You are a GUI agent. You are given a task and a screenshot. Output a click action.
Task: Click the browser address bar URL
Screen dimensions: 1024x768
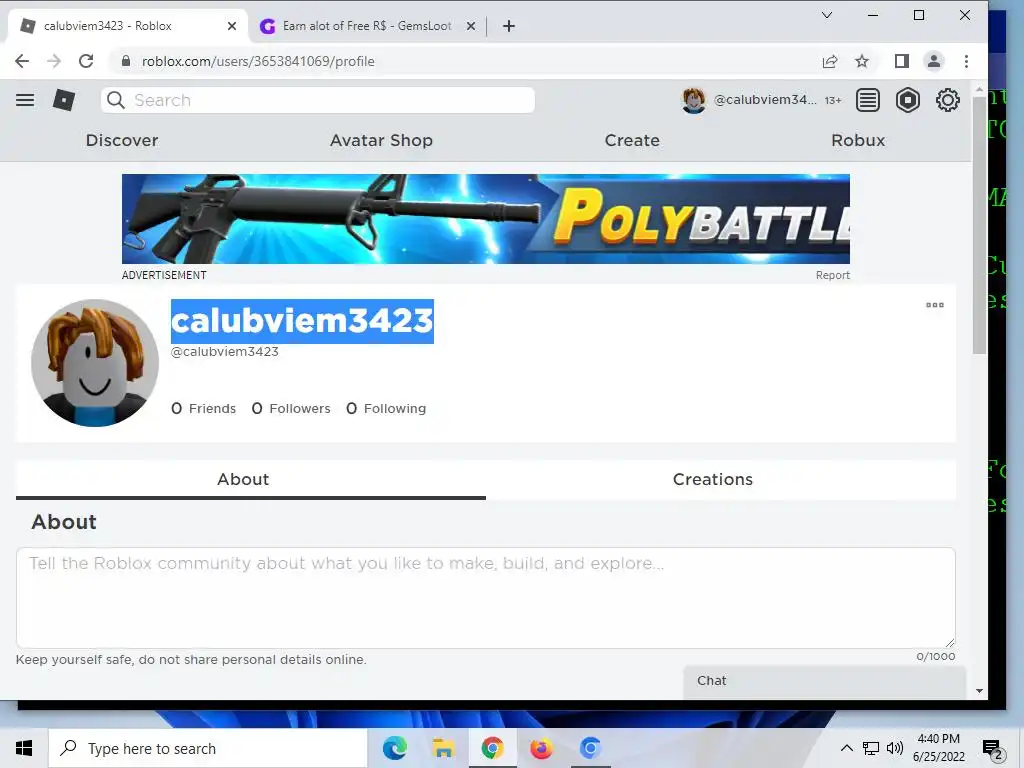pyautogui.click(x=258, y=61)
